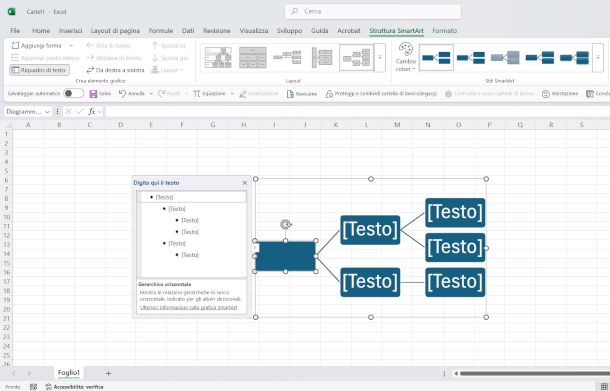The height and width of the screenshot is (391, 610).
Task: Click the Revisione document icon
Action: (x=290, y=94)
